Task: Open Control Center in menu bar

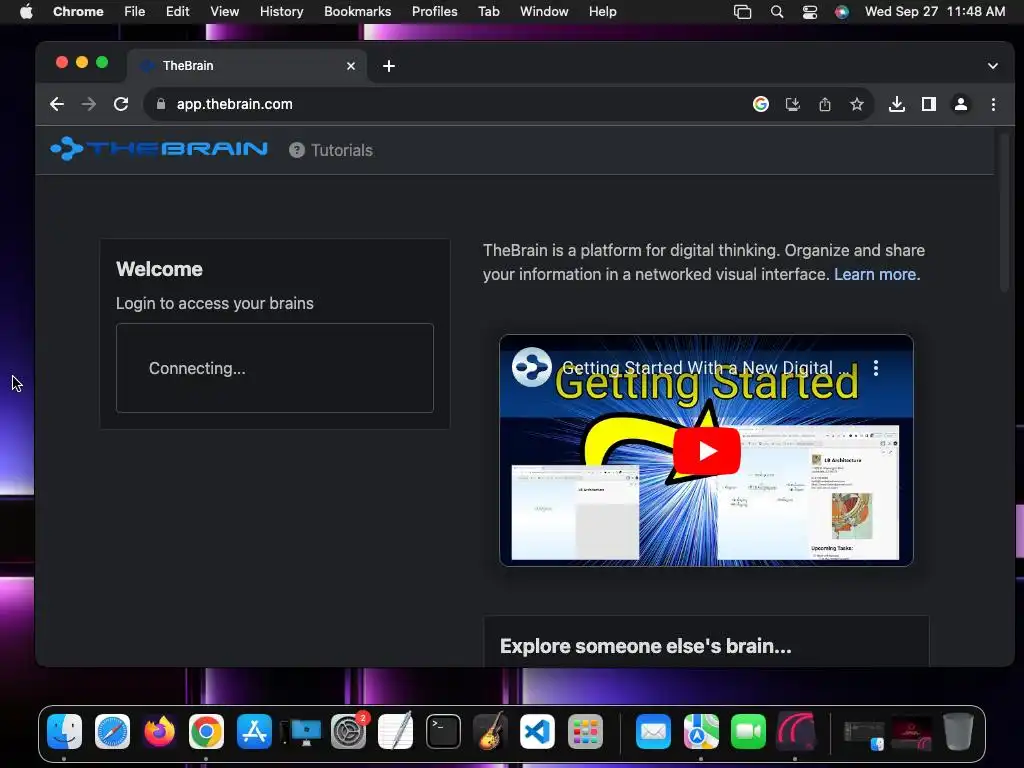Action: coord(810,12)
